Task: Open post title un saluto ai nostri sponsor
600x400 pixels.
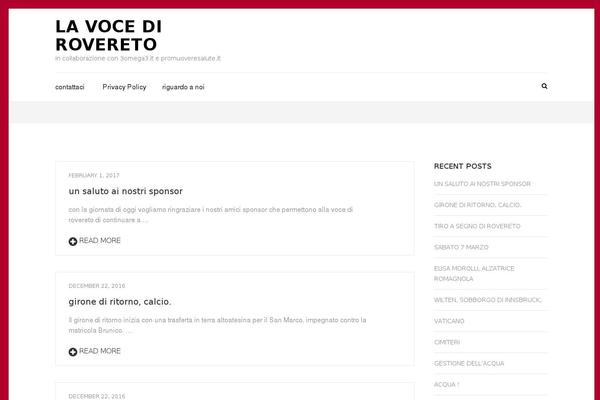Action: [x=126, y=191]
